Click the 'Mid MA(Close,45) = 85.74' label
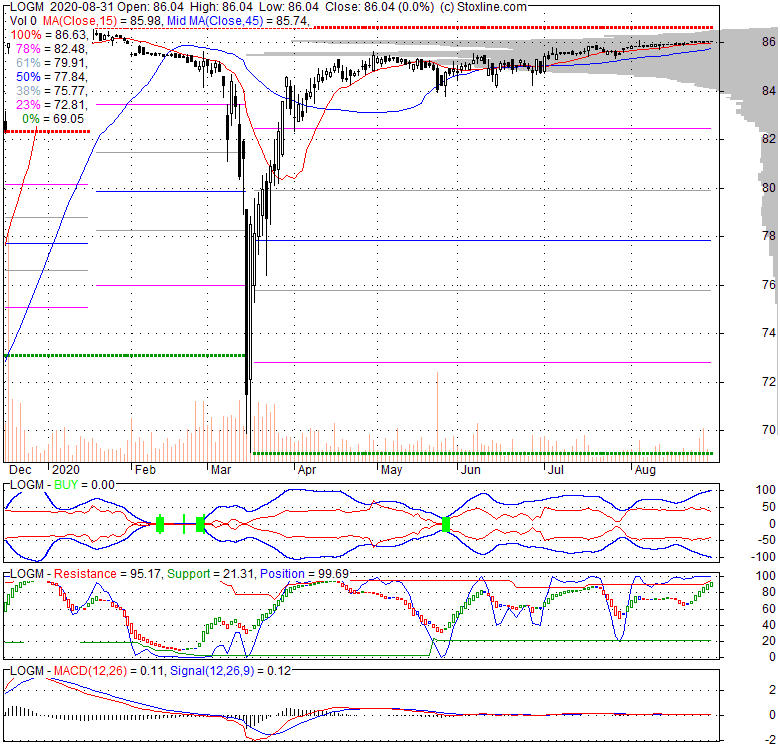 [x=238, y=20]
